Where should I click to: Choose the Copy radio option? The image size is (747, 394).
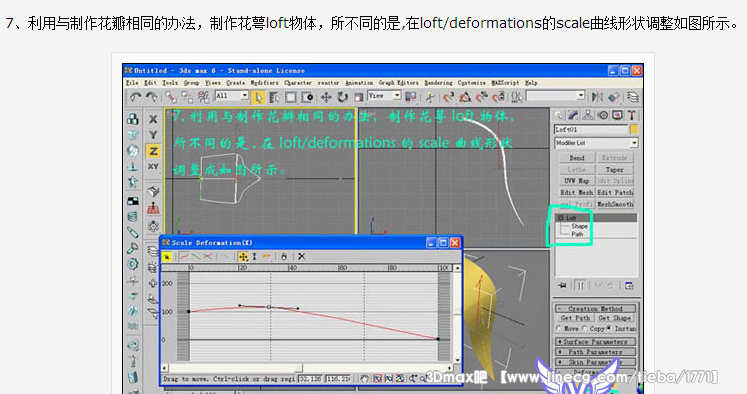click(x=585, y=328)
